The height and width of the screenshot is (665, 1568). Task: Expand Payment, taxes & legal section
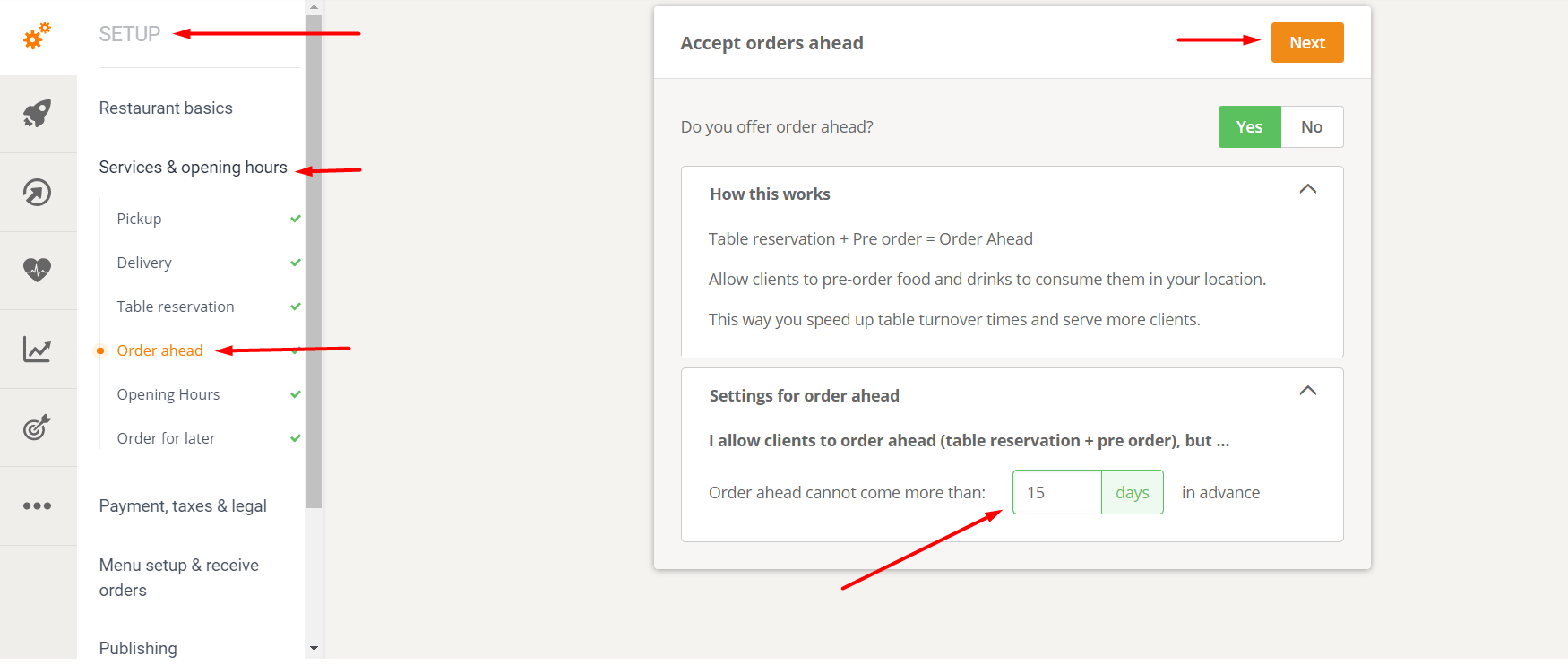coord(183,506)
